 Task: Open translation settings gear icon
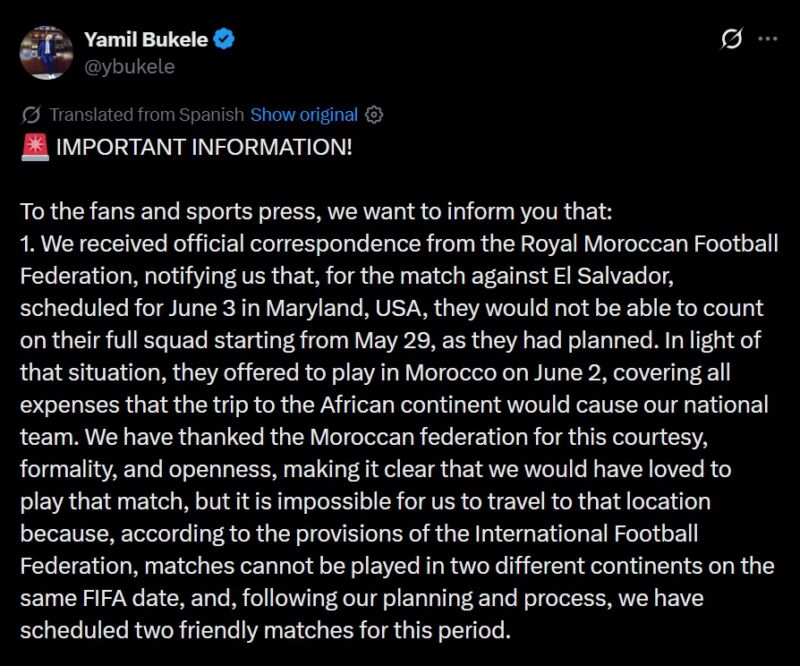(374, 115)
